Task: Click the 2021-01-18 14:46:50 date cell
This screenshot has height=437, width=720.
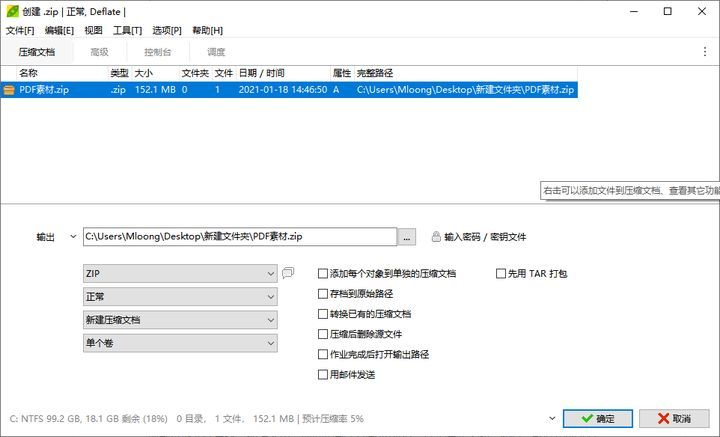Action: point(283,90)
